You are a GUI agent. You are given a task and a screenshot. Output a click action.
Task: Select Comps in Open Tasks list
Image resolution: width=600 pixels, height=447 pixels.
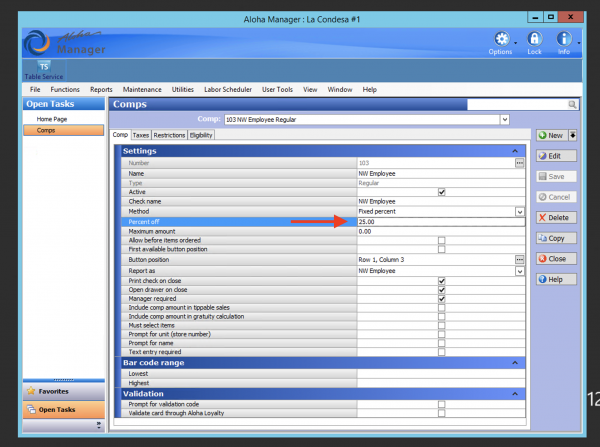click(x=64, y=131)
